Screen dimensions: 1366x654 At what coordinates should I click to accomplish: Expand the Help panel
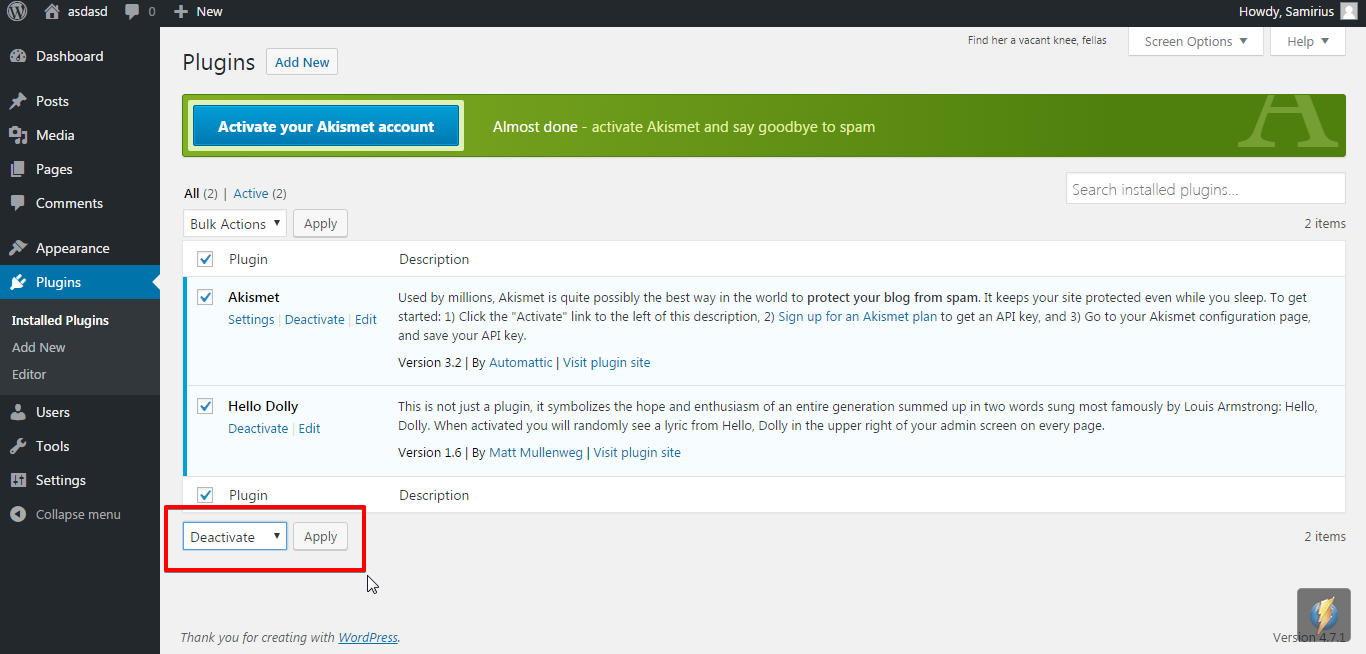(x=1308, y=41)
